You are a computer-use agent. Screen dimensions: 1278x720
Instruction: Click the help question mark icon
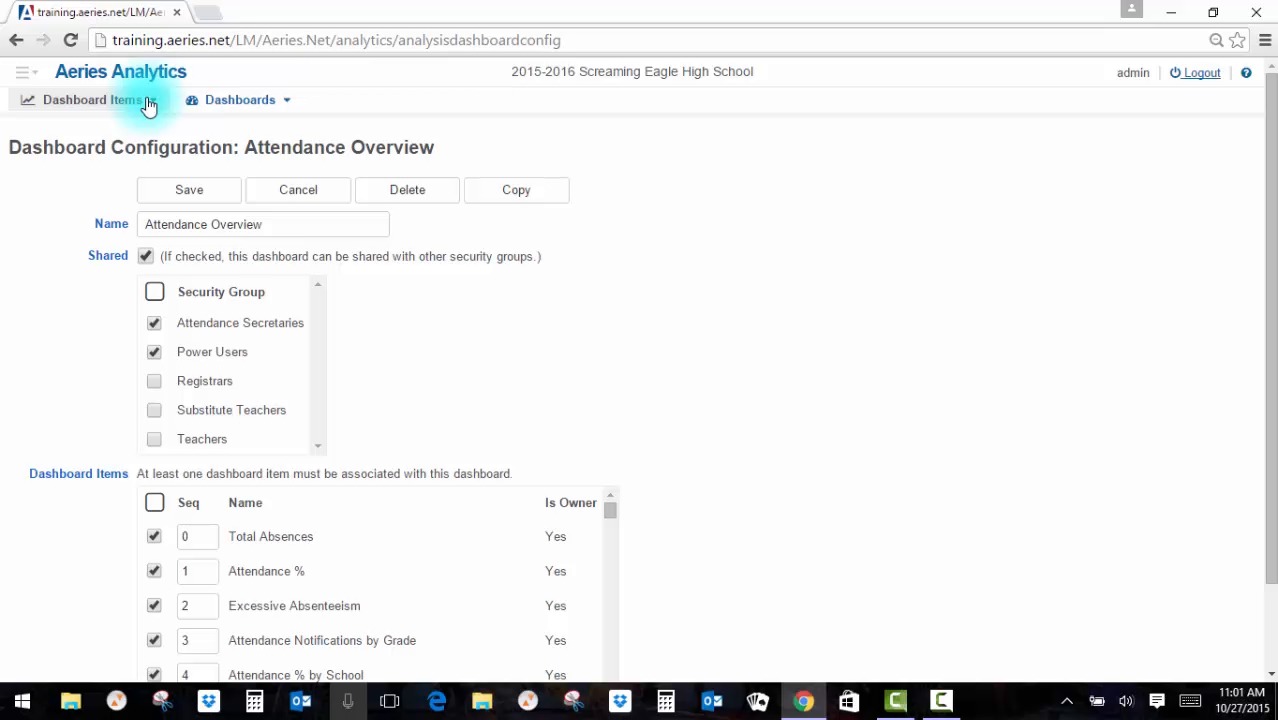click(1246, 72)
